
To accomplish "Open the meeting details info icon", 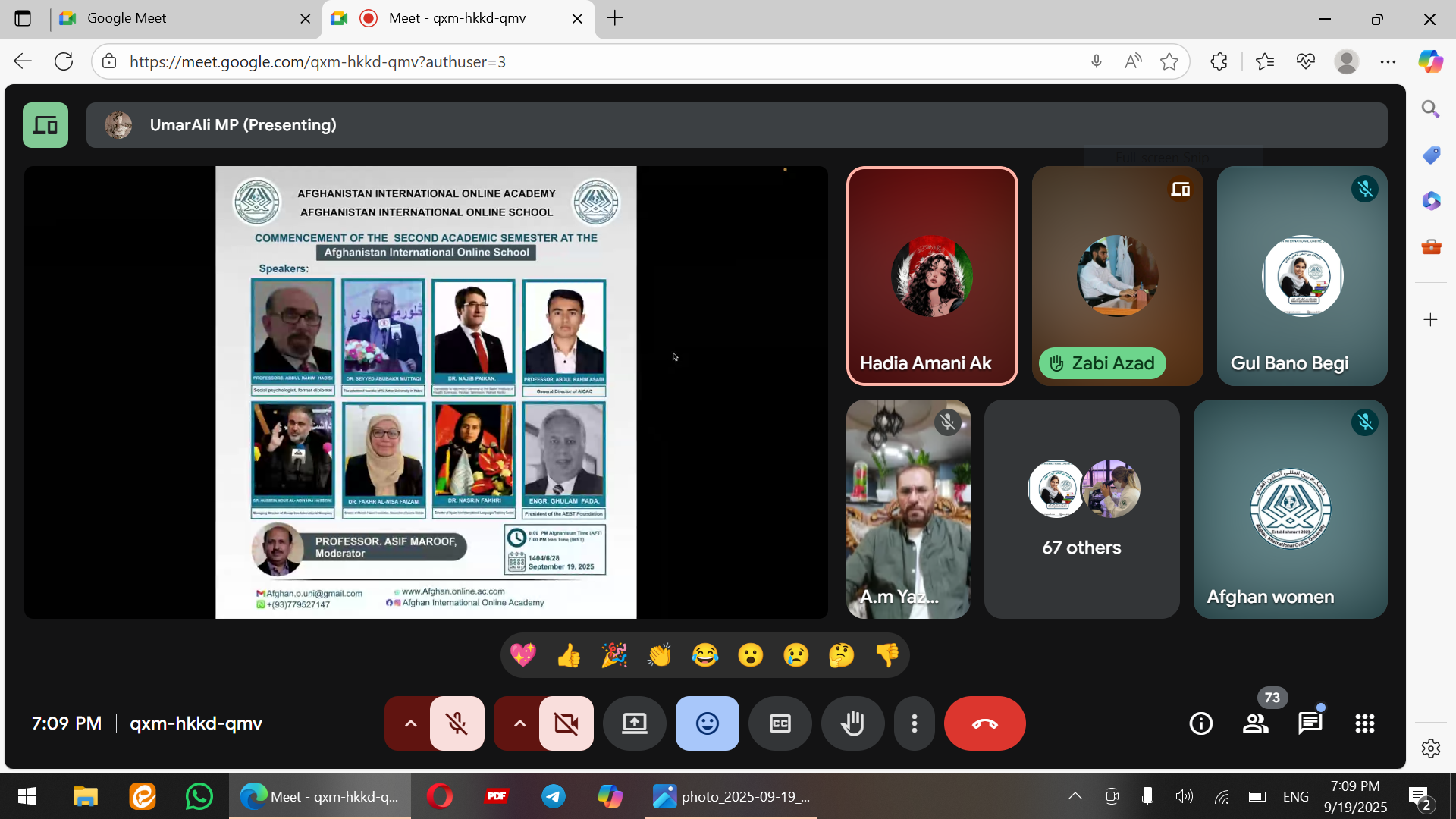I will tap(1200, 723).
